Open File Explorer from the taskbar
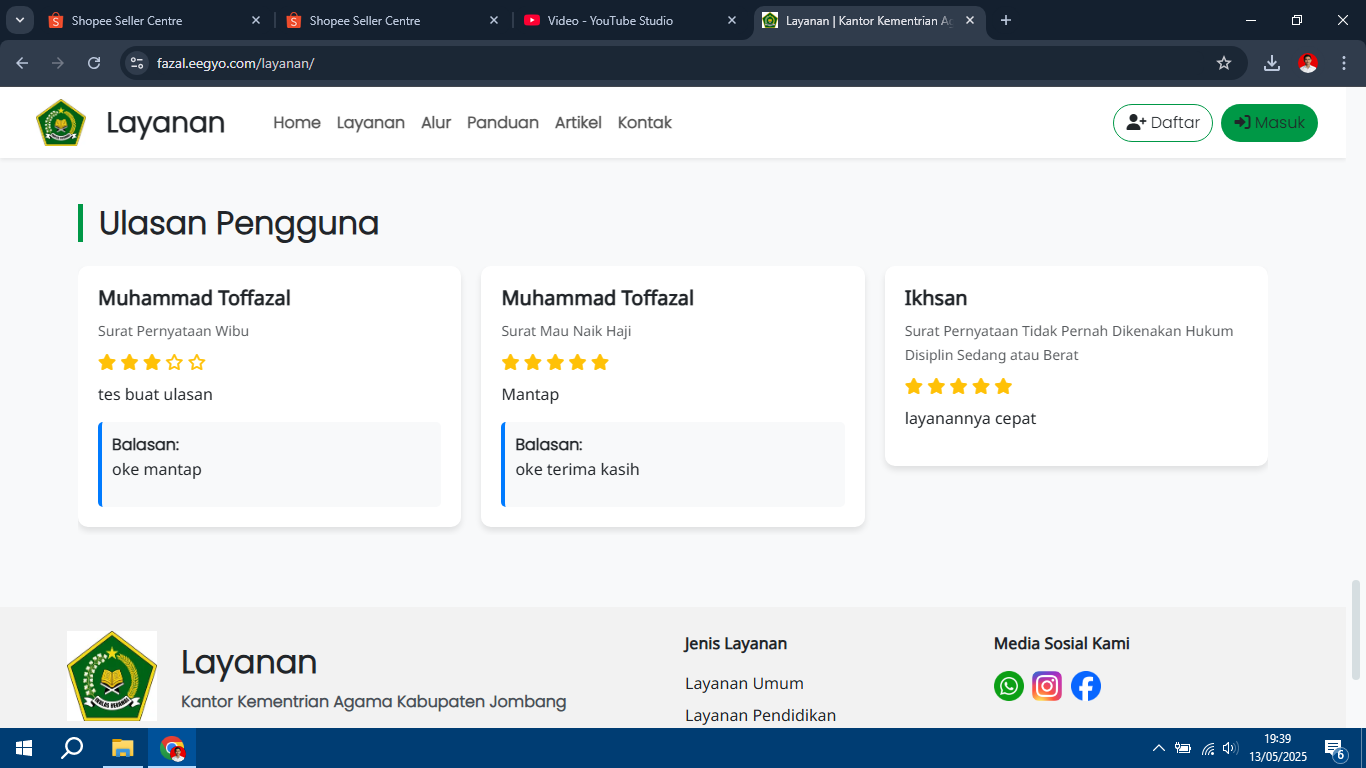Image resolution: width=1366 pixels, height=768 pixels. [x=122, y=748]
